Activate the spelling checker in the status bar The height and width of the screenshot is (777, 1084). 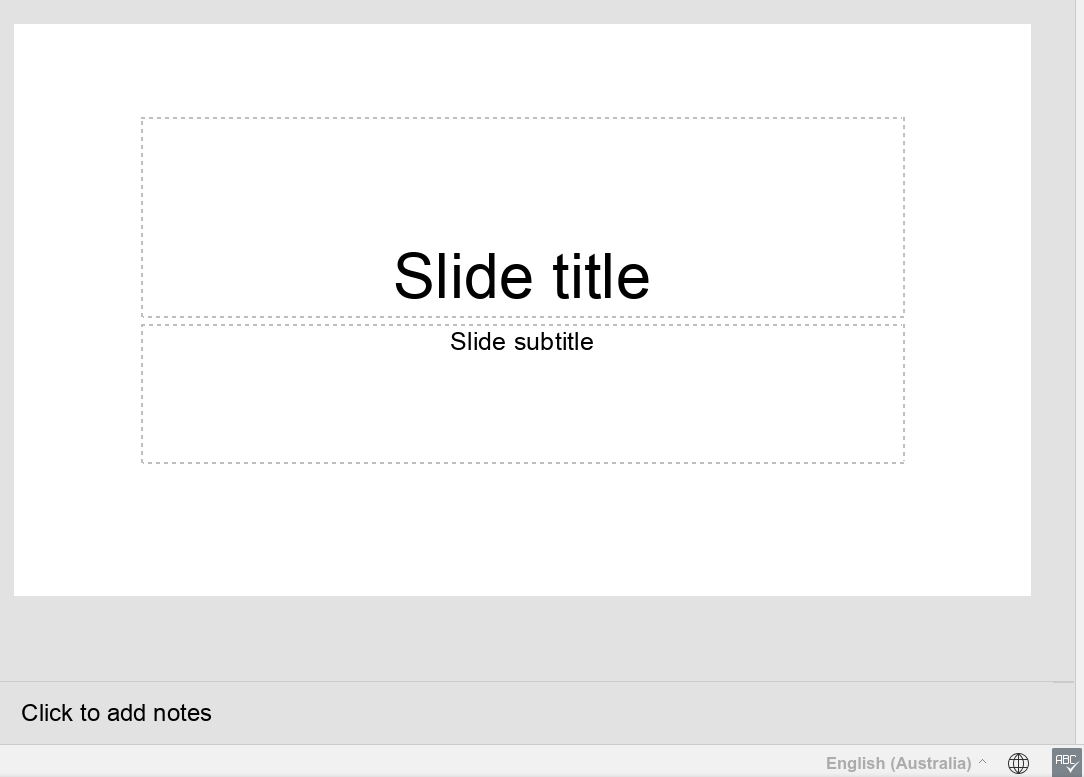coord(1065,761)
